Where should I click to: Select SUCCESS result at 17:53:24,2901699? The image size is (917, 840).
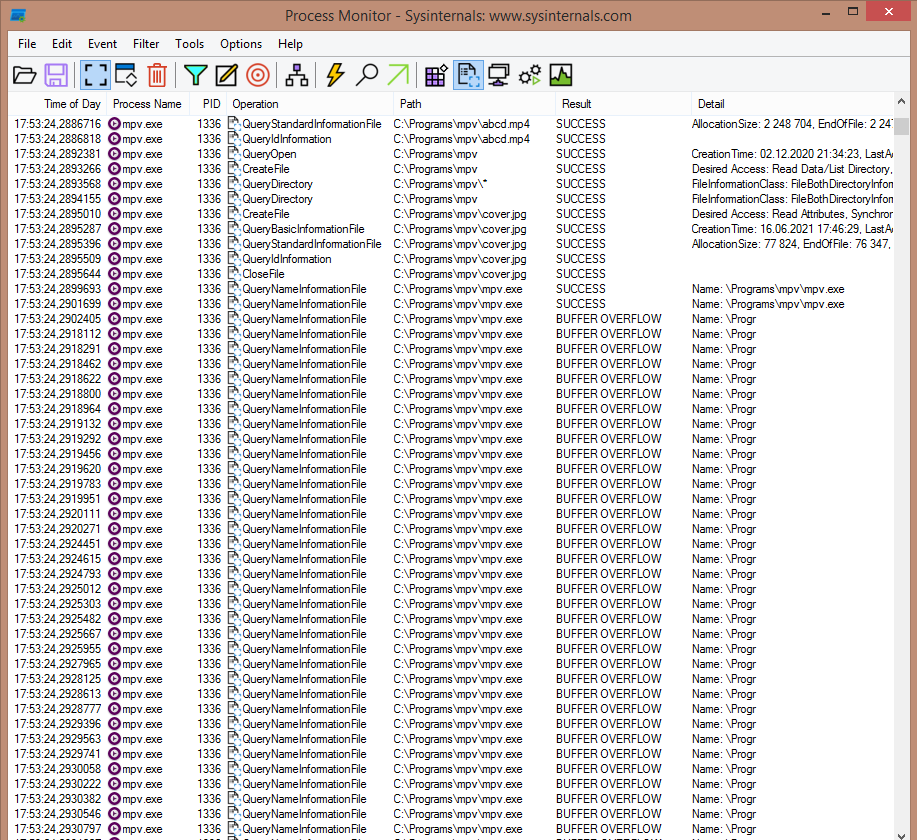(581, 304)
